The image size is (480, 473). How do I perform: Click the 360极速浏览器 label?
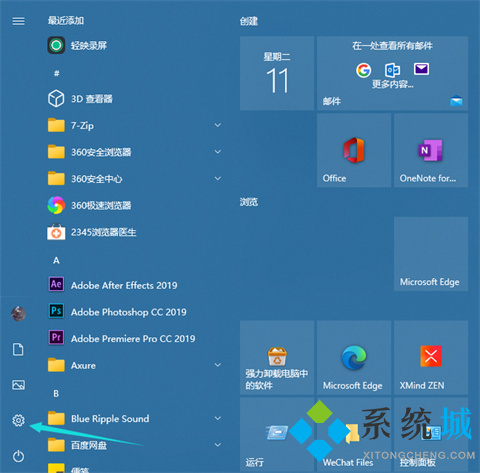click(x=101, y=205)
